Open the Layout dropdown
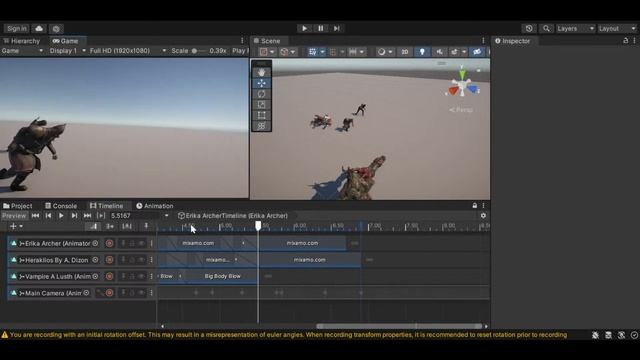This screenshot has width=640, height=360. coord(616,29)
